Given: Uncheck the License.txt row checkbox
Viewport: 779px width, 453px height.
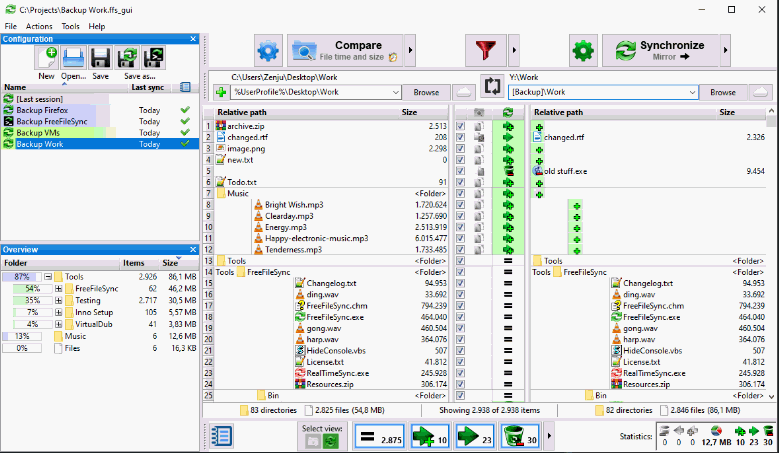Looking at the screenshot, I should [x=461, y=362].
